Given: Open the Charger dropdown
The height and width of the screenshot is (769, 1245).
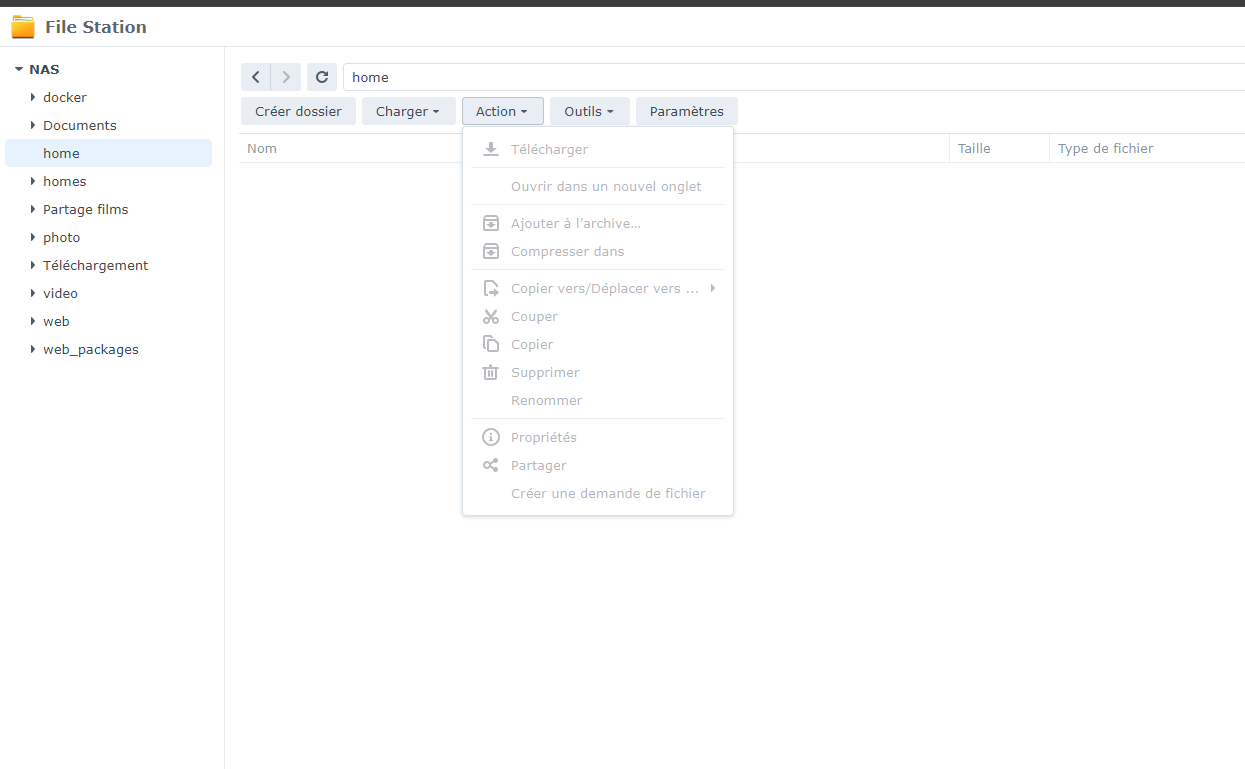Looking at the screenshot, I should 408,111.
